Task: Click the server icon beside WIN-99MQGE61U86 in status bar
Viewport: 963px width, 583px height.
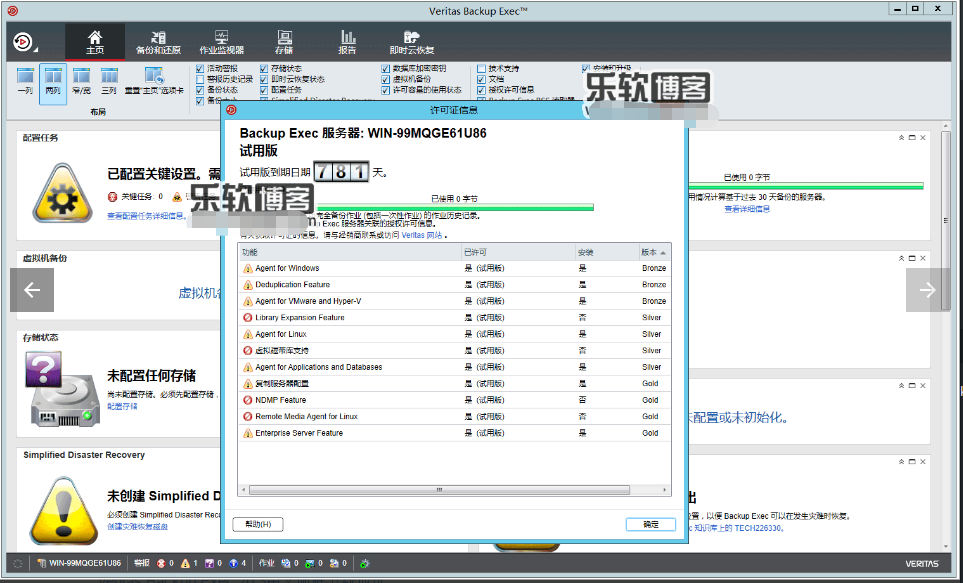Action: click(x=42, y=563)
